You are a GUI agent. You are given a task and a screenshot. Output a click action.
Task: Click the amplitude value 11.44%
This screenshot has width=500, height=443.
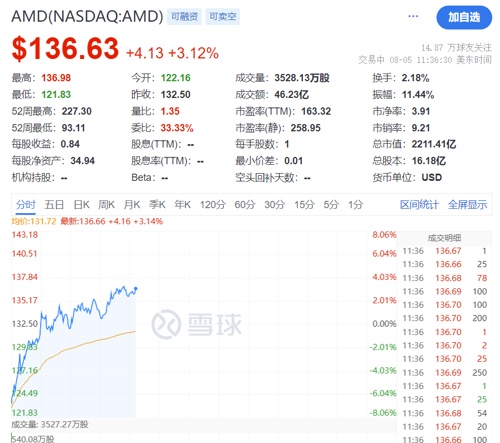tap(418, 95)
